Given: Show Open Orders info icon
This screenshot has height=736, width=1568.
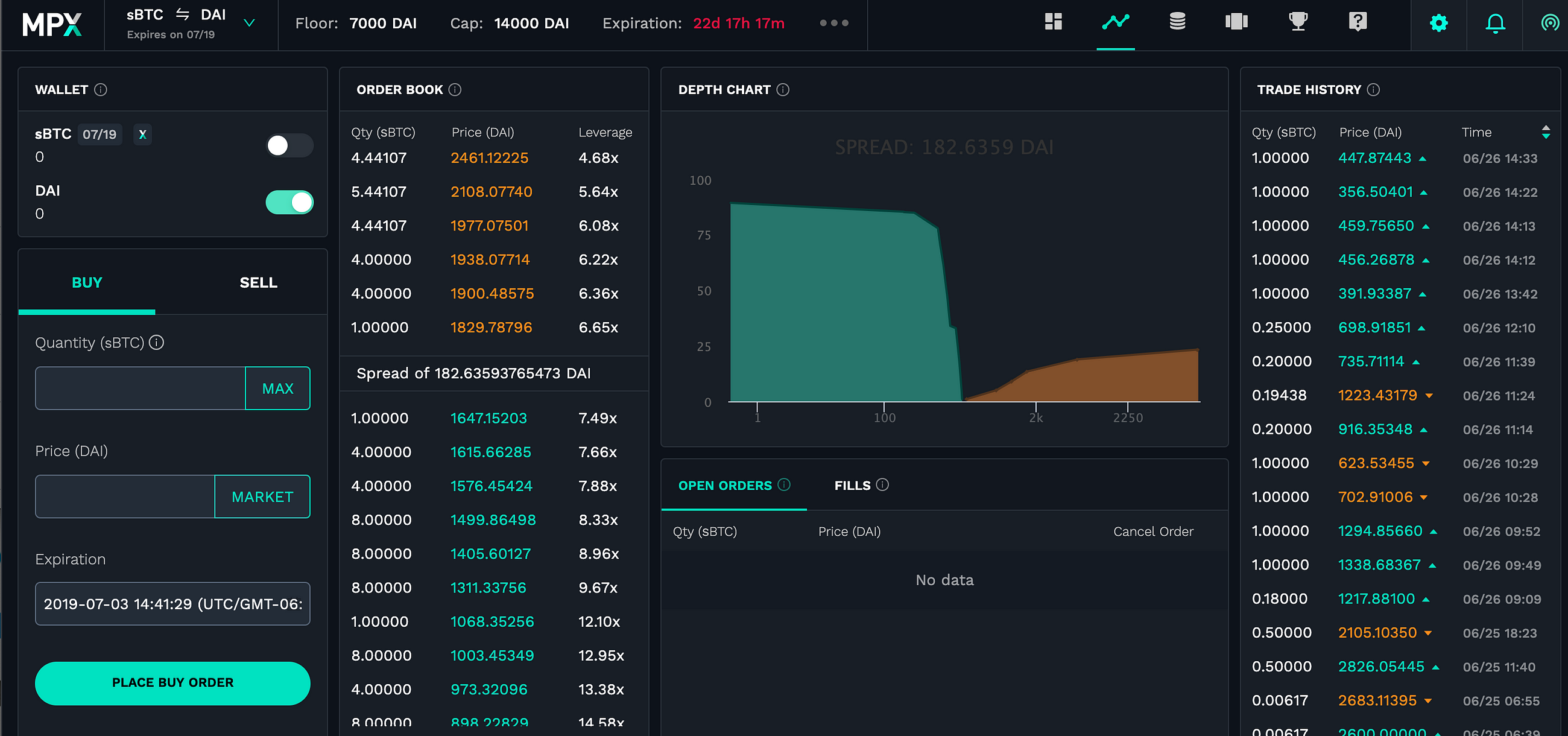Looking at the screenshot, I should [x=784, y=484].
